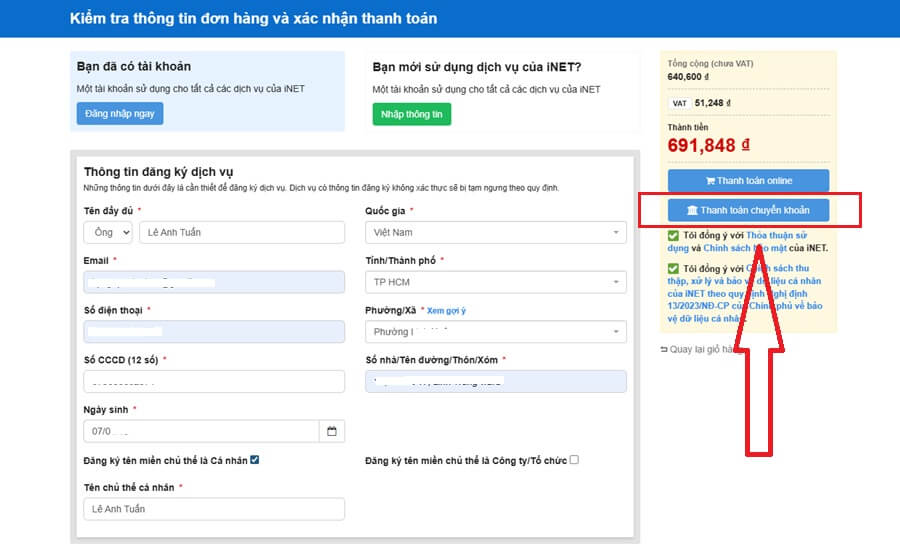900x554 pixels.
Task: Click the full name field Lê Anh Tuấn
Action: (242, 233)
